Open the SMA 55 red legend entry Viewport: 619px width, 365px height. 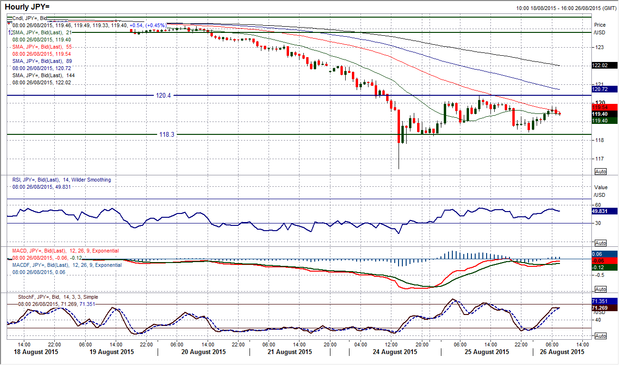[42, 47]
